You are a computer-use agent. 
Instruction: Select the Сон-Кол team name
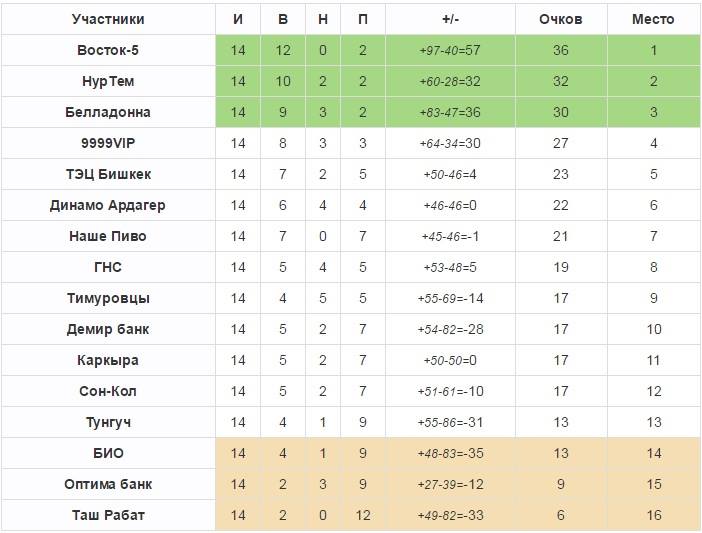pyautogui.click(x=108, y=391)
